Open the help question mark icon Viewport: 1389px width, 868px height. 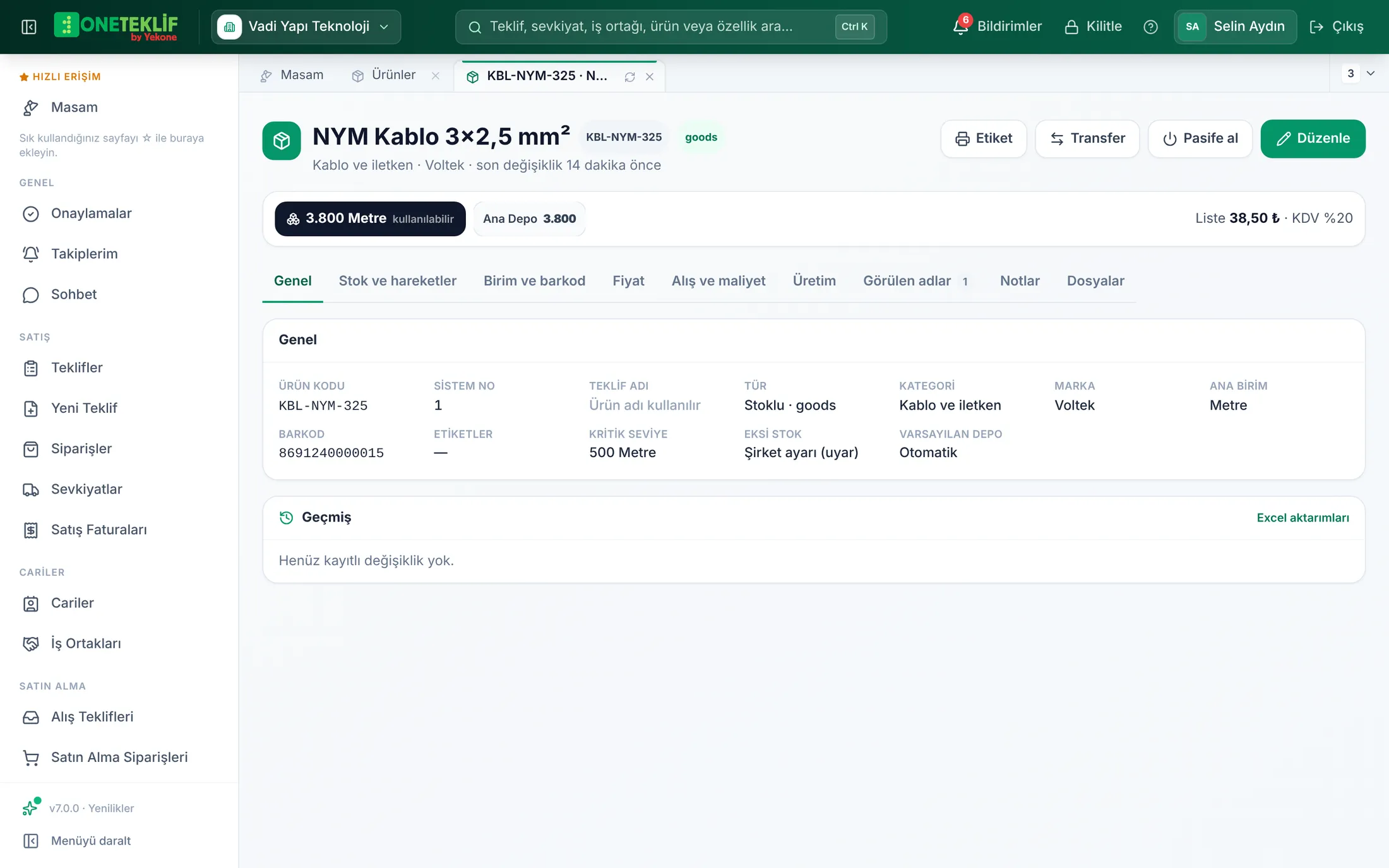click(x=1150, y=27)
